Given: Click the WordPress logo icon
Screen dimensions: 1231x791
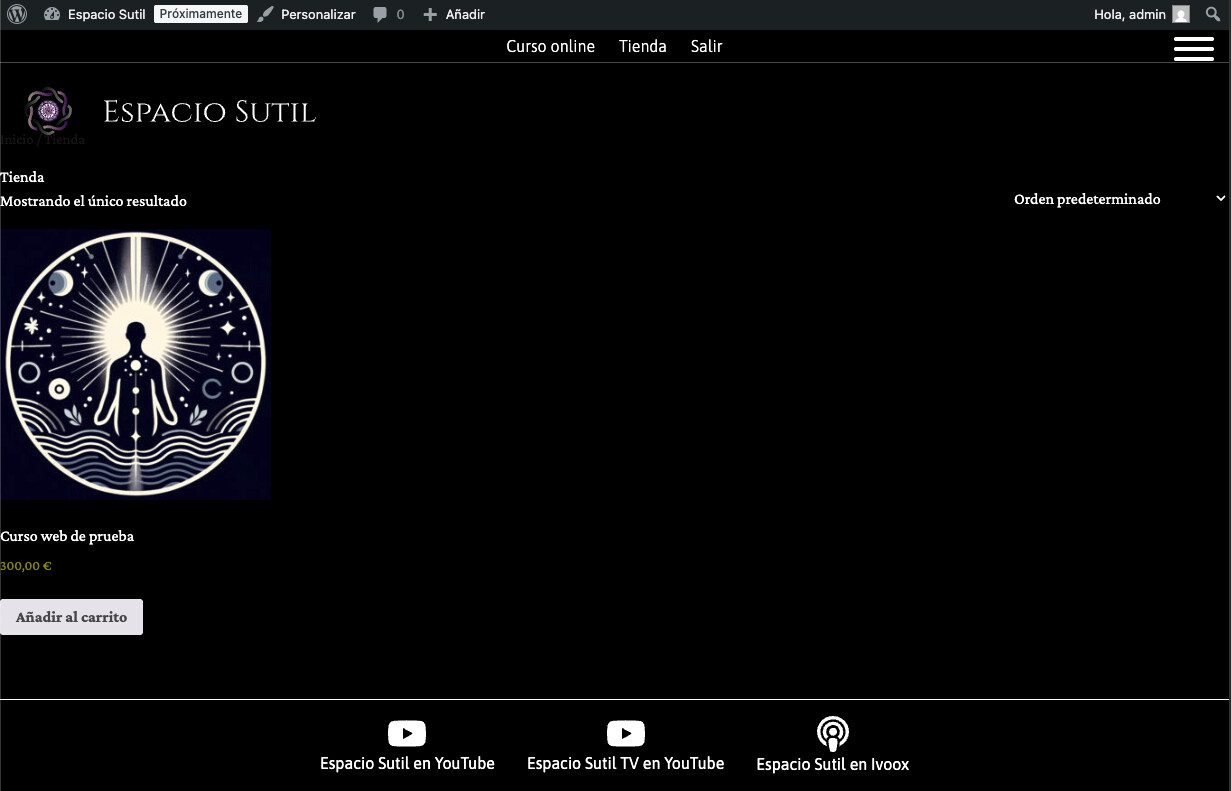Looking at the screenshot, I should pyautogui.click(x=17, y=14).
